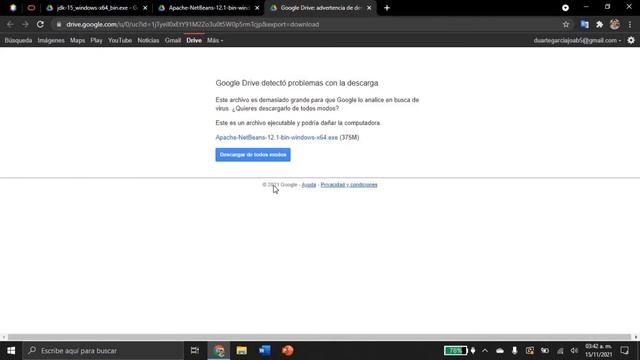This screenshot has width=640, height=360.
Task: Show hidden system tray icons
Action: click(x=485, y=351)
